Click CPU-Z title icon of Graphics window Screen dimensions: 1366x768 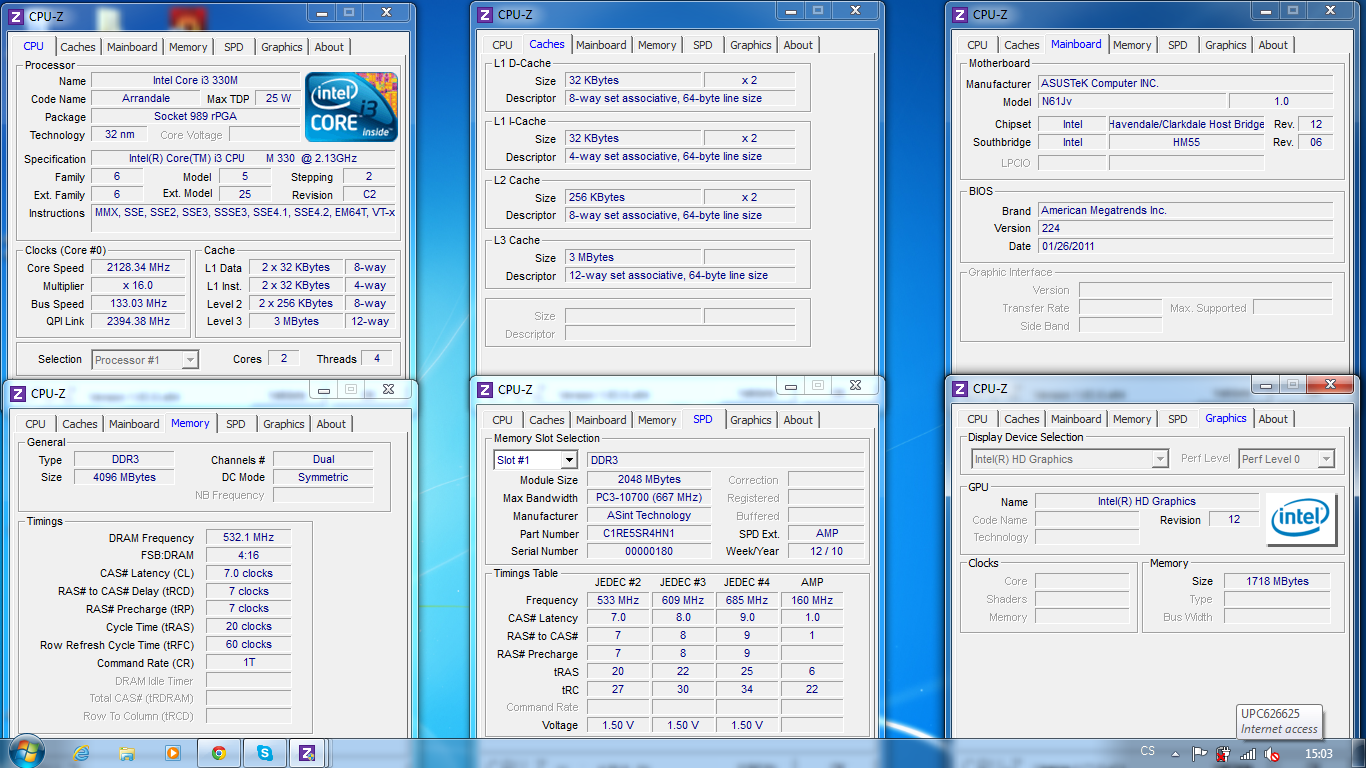point(960,389)
